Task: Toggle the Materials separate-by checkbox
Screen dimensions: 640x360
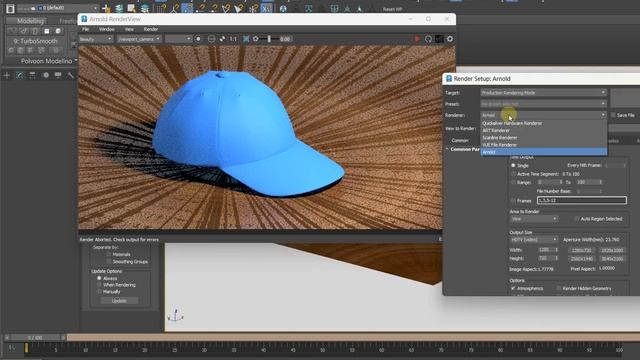Action: [x=109, y=254]
